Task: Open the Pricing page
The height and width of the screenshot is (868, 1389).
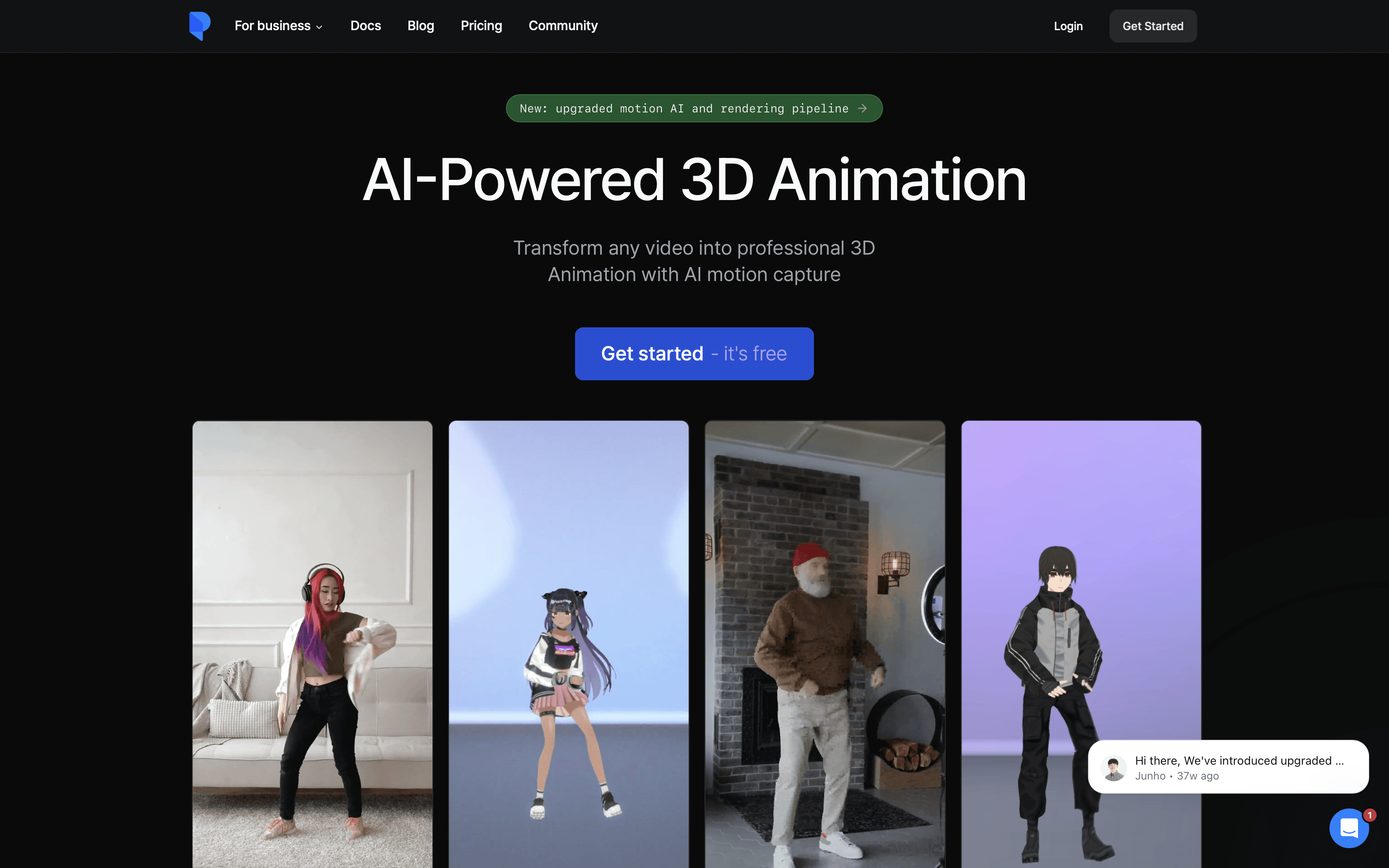Action: pos(481,26)
